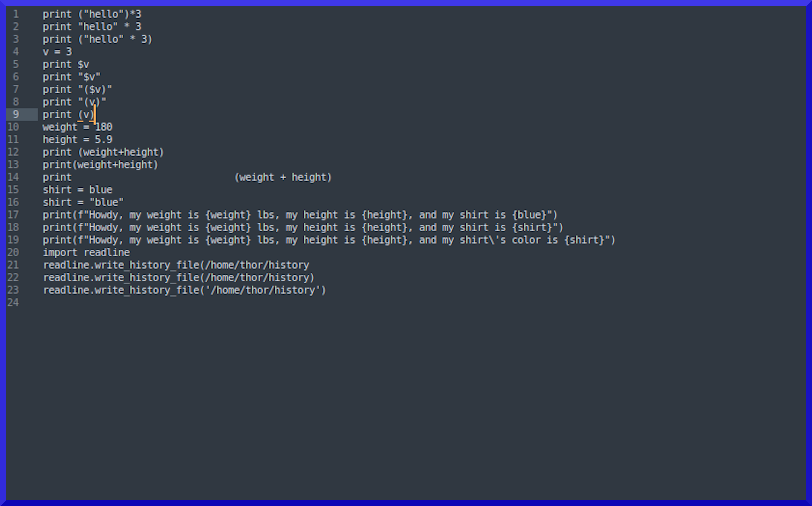Click the print(weight+height) line without spaces
This screenshot has width=812, height=506.
100,164
